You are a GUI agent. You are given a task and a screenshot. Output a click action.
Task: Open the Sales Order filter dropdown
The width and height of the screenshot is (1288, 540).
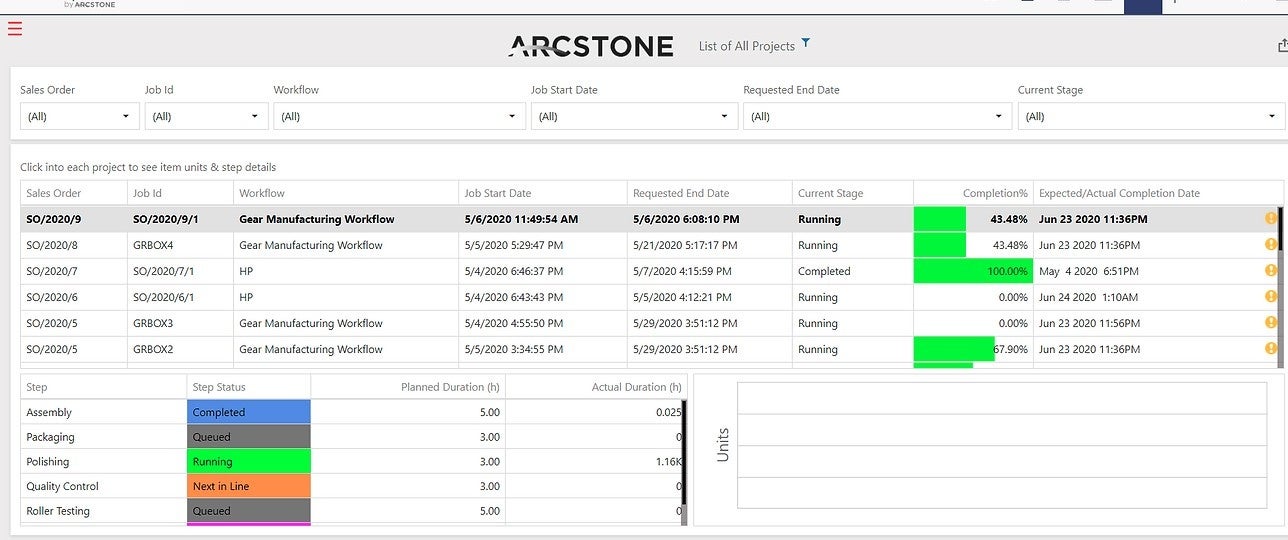click(80, 117)
